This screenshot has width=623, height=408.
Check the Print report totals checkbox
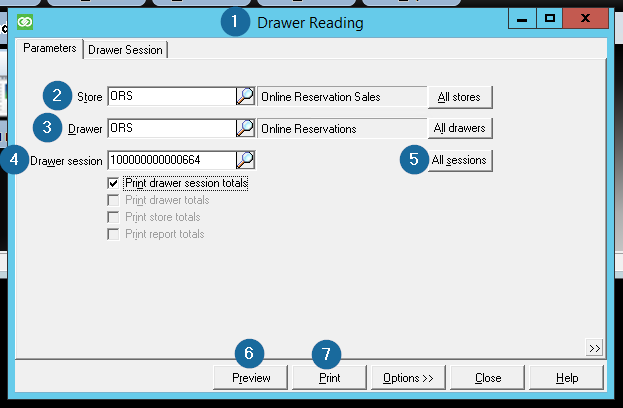point(113,234)
